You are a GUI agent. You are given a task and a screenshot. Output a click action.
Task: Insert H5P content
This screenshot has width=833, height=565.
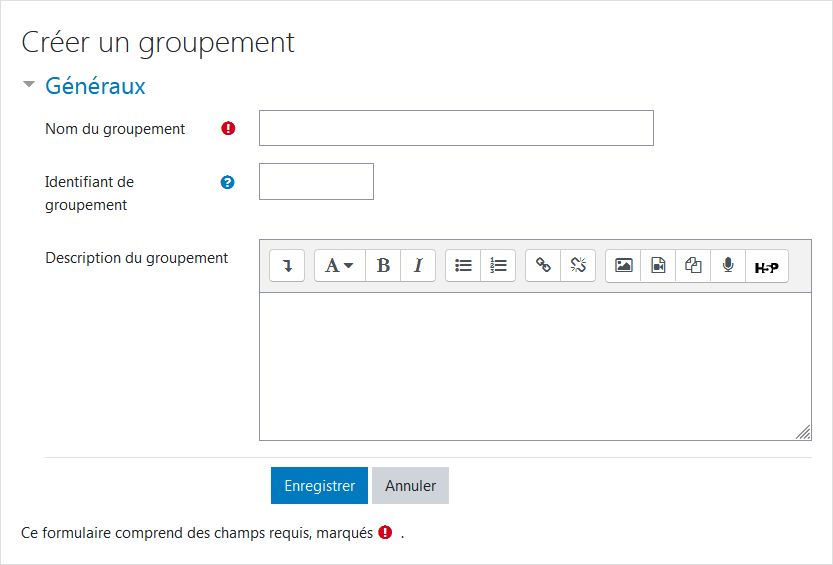point(766,267)
